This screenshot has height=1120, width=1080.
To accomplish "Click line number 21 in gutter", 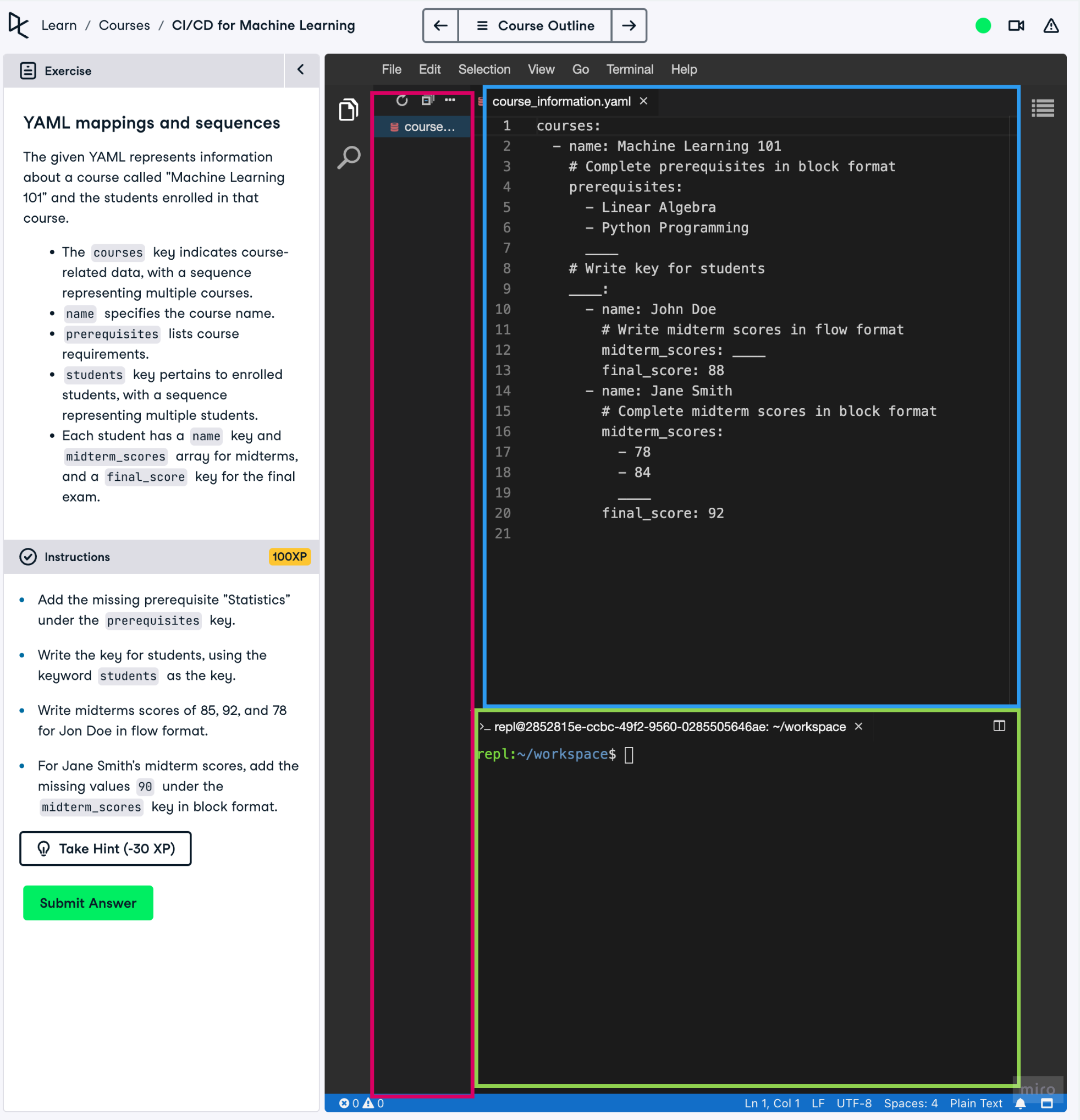I will 502,534.
